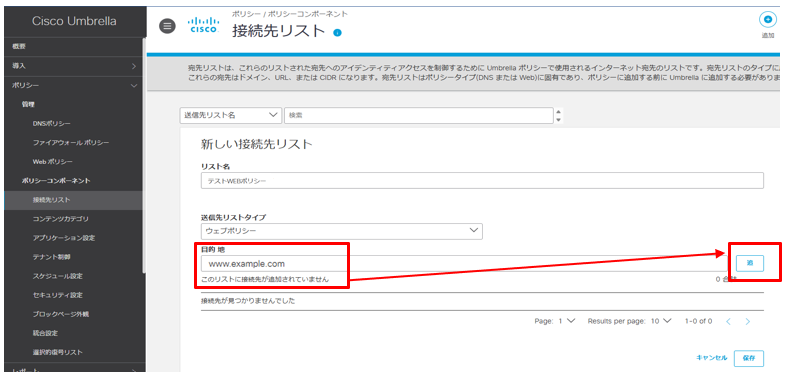Collapse the ポリシー sidebar section
Image resolution: width=788 pixels, height=372 pixels.
click(x=73, y=85)
